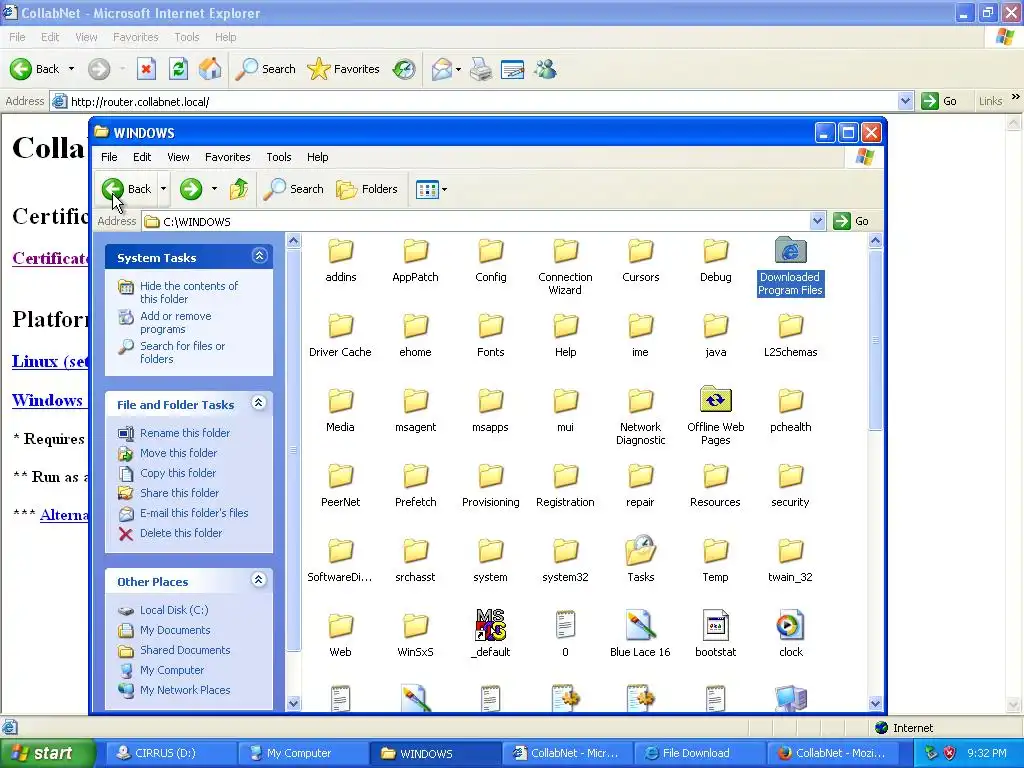The height and width of the screenshot is (768, 1024).
Task: Select the Fonts folder
Action: [x=490, y=334]
